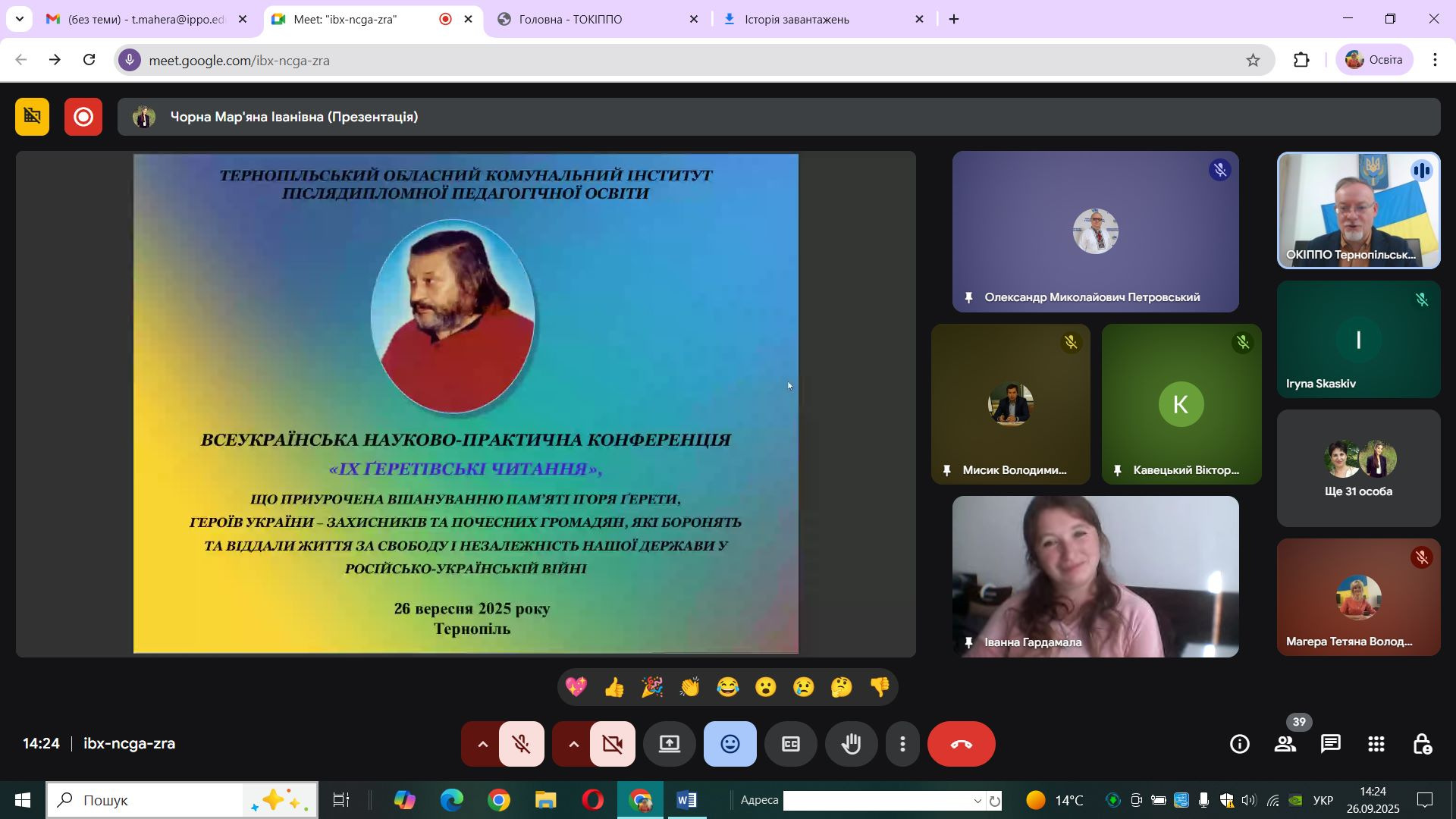
Task: Open the three-dot more options menu
Action: tap(902, 745)
